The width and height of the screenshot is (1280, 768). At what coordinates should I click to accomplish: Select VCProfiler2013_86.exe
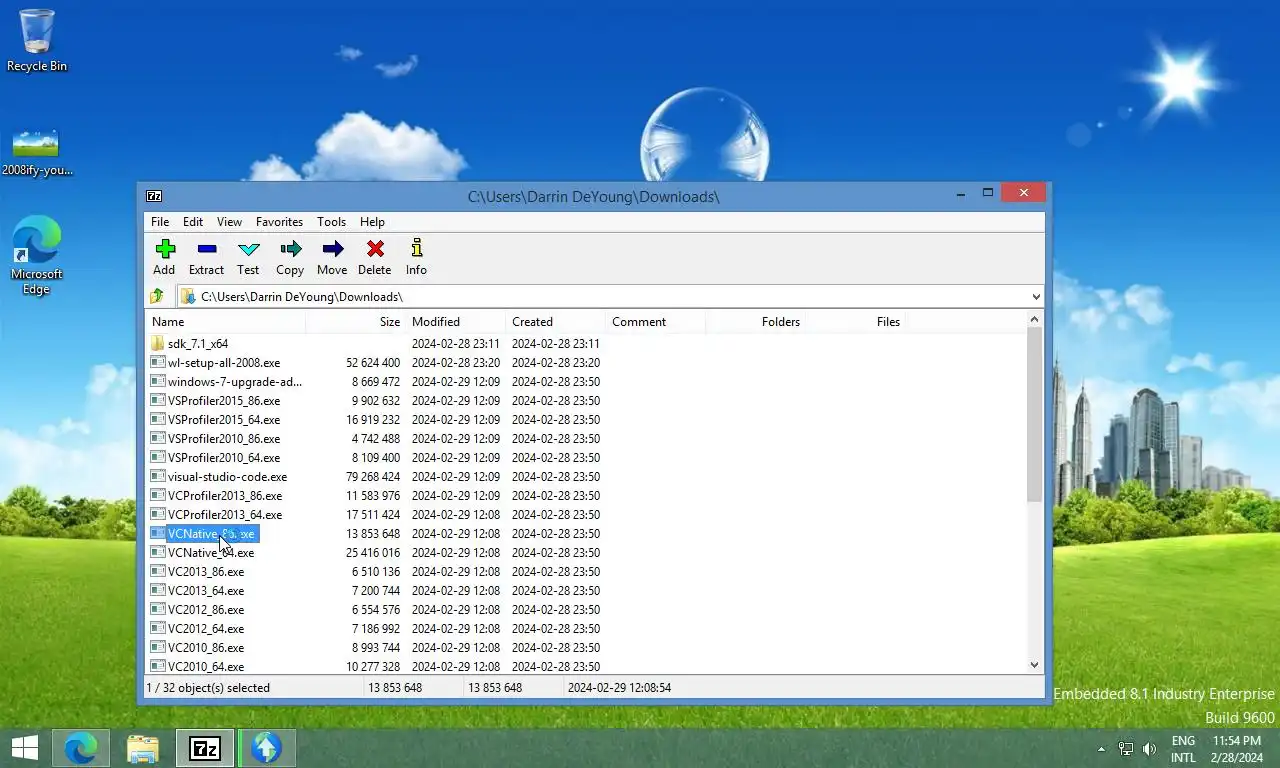click(x=225, y=495)
